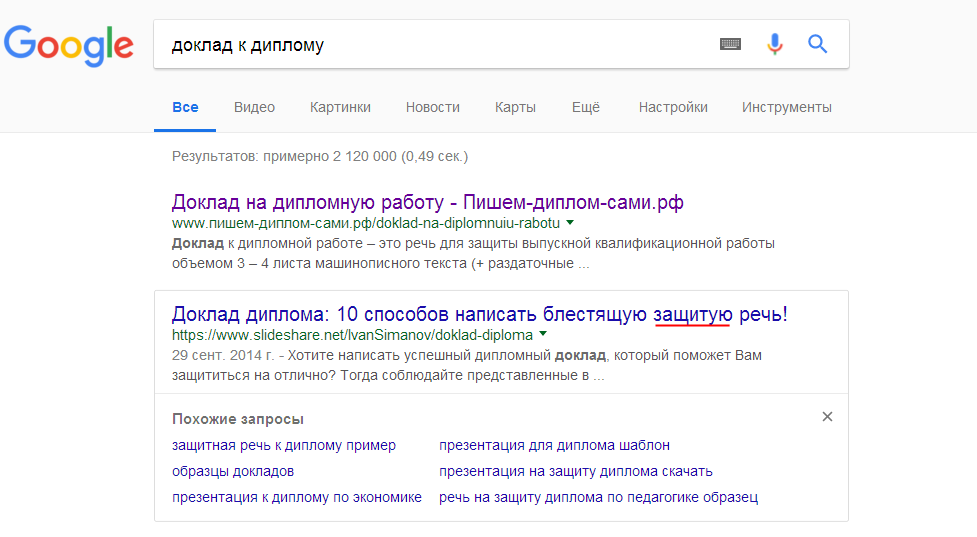The height and width of the screenshot is (537, 977).
Task: Switch to the Видео tab
Action: pos(254,108)
